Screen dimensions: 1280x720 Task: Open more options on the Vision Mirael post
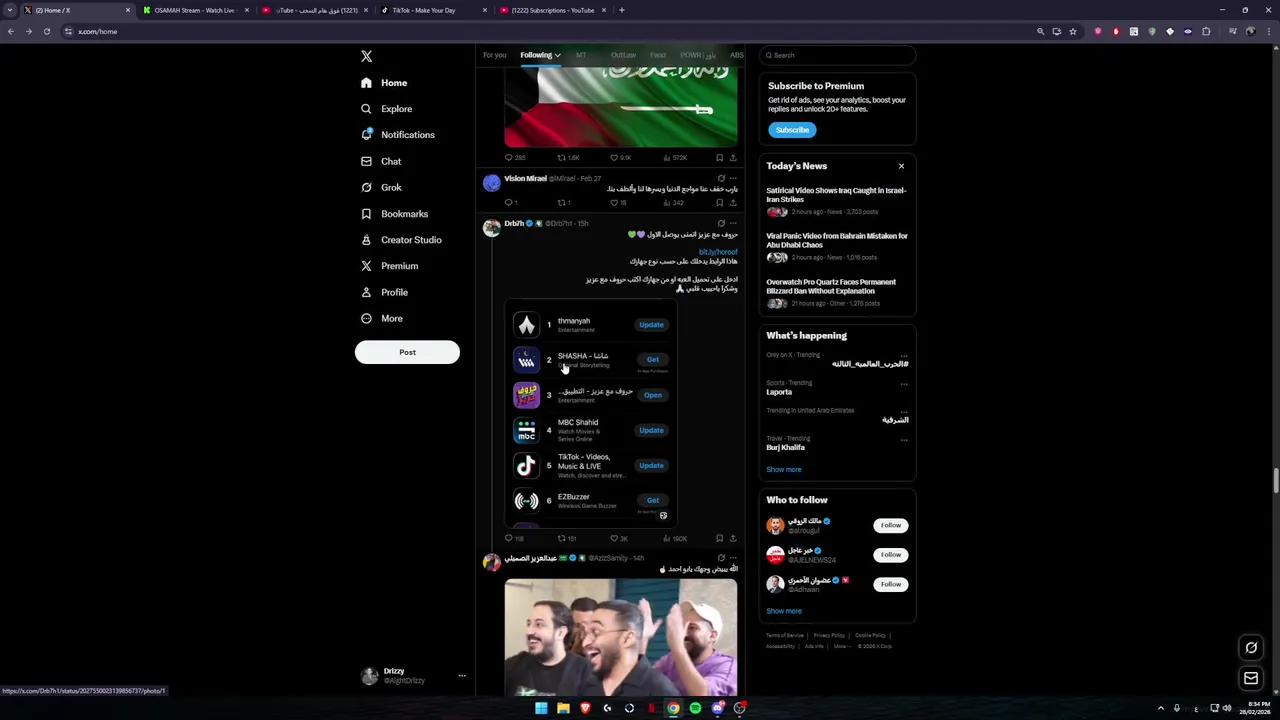click(733, 179)
